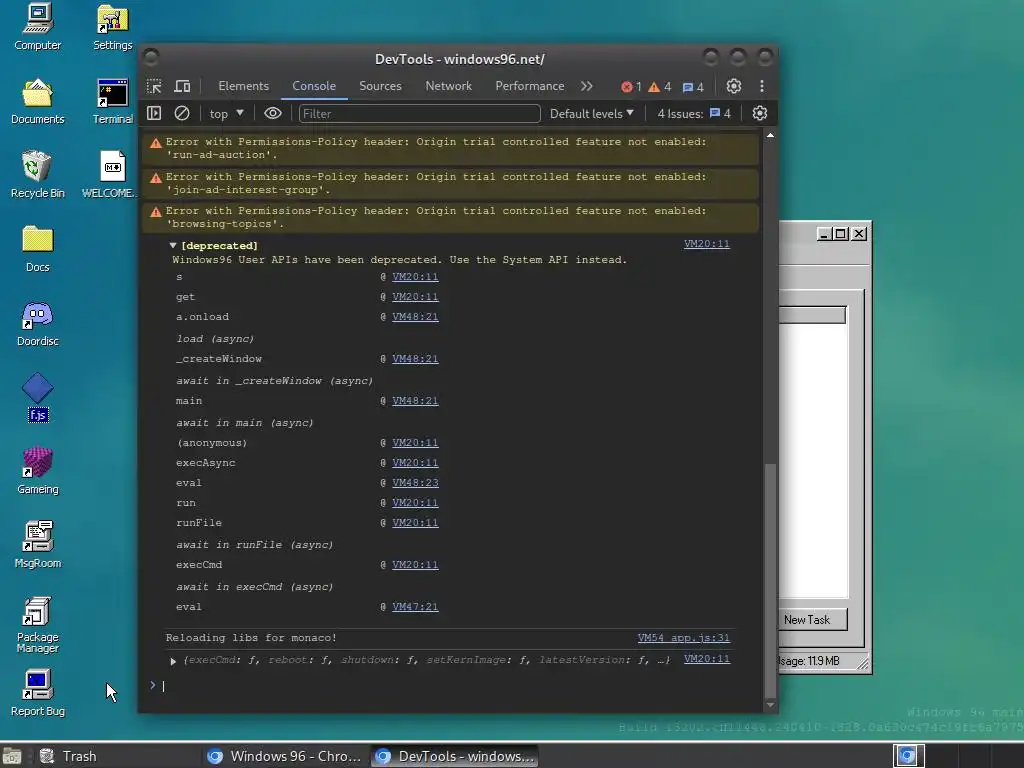The width and height of the screenshot is (1024, 768).
Task: Toggle the console sidebar panel
Action: pos(154,114)
